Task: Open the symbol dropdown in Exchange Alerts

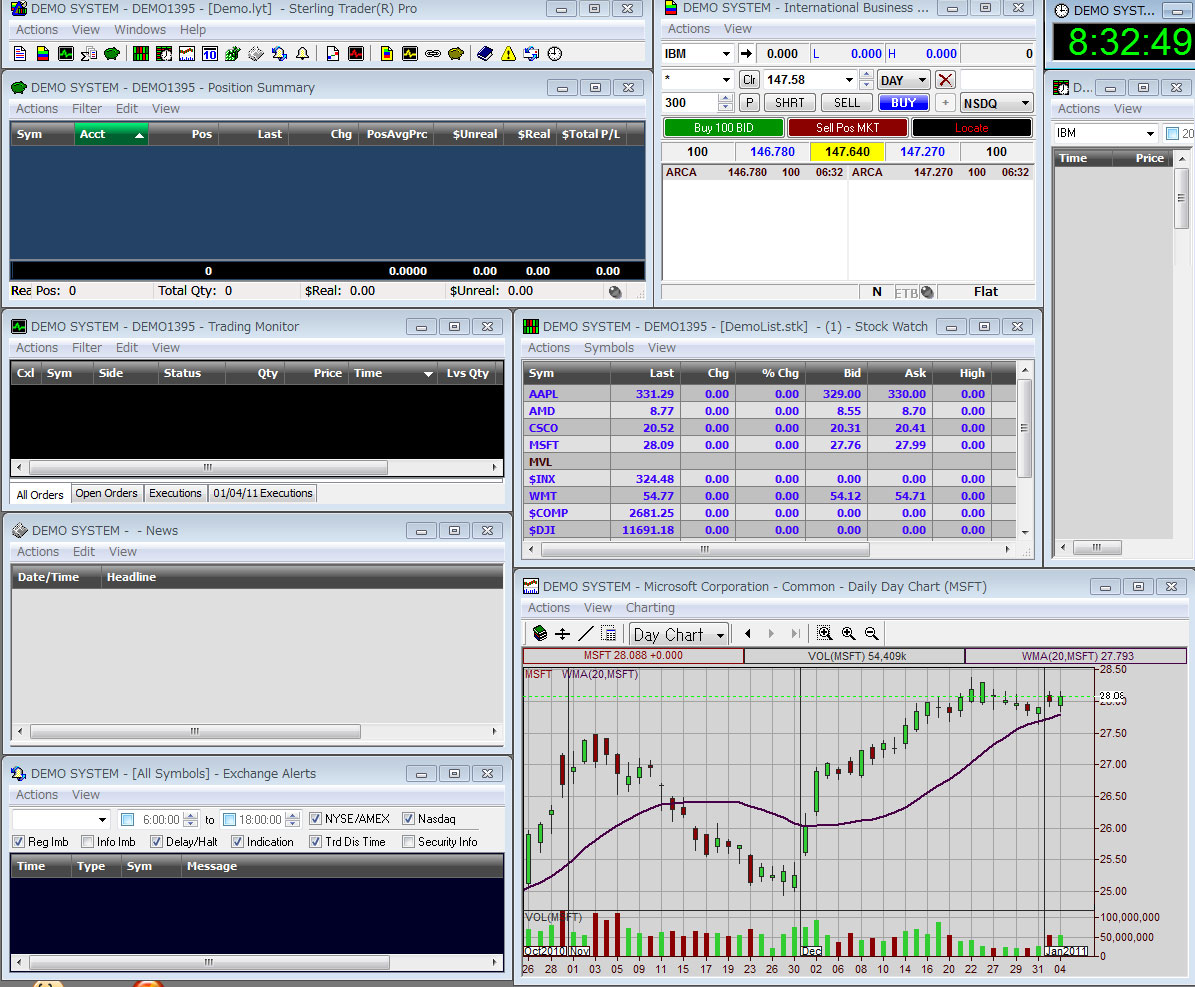Action: [102, 819]
